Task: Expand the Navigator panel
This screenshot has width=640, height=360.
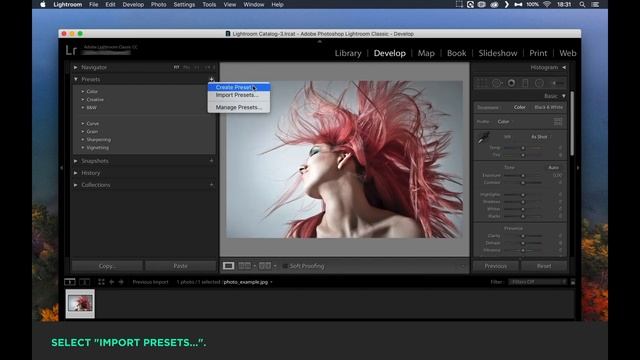Action: [76, 67]
